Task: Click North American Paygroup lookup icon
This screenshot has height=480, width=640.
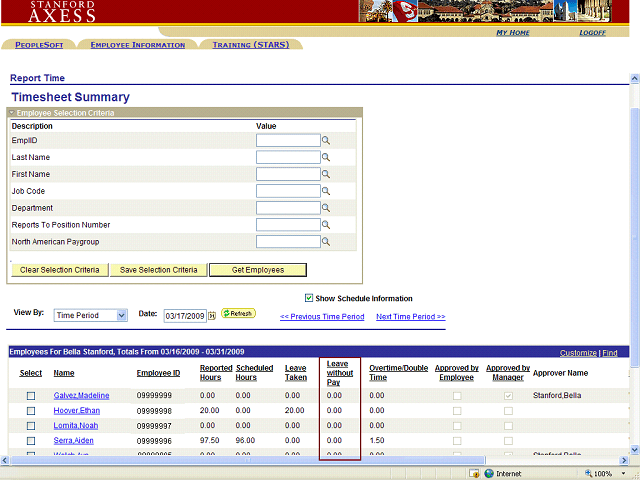Action: 326,242
